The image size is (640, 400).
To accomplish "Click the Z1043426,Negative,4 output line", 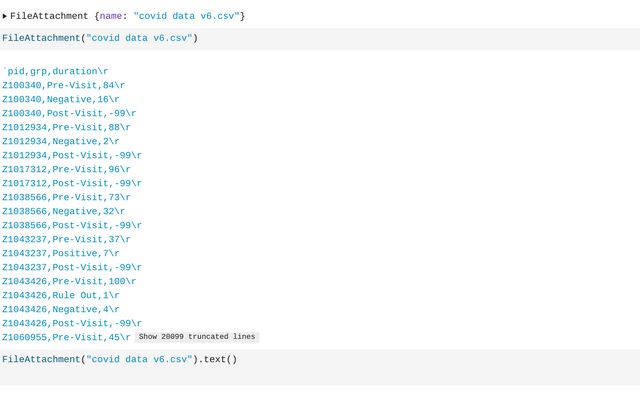I will tap(60, 310).
